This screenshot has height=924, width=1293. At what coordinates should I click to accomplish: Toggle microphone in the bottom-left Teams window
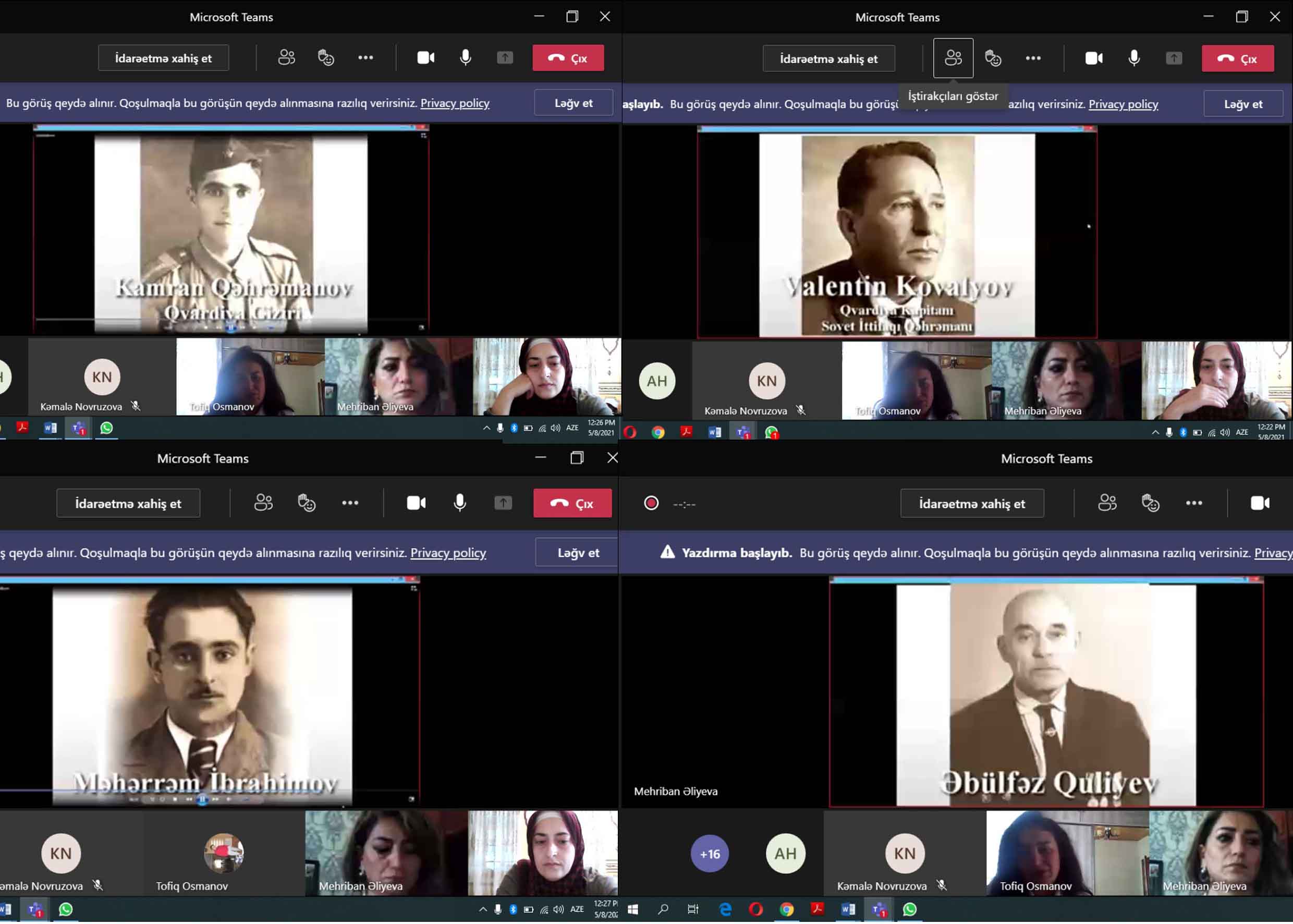click(x=460, y=502)
